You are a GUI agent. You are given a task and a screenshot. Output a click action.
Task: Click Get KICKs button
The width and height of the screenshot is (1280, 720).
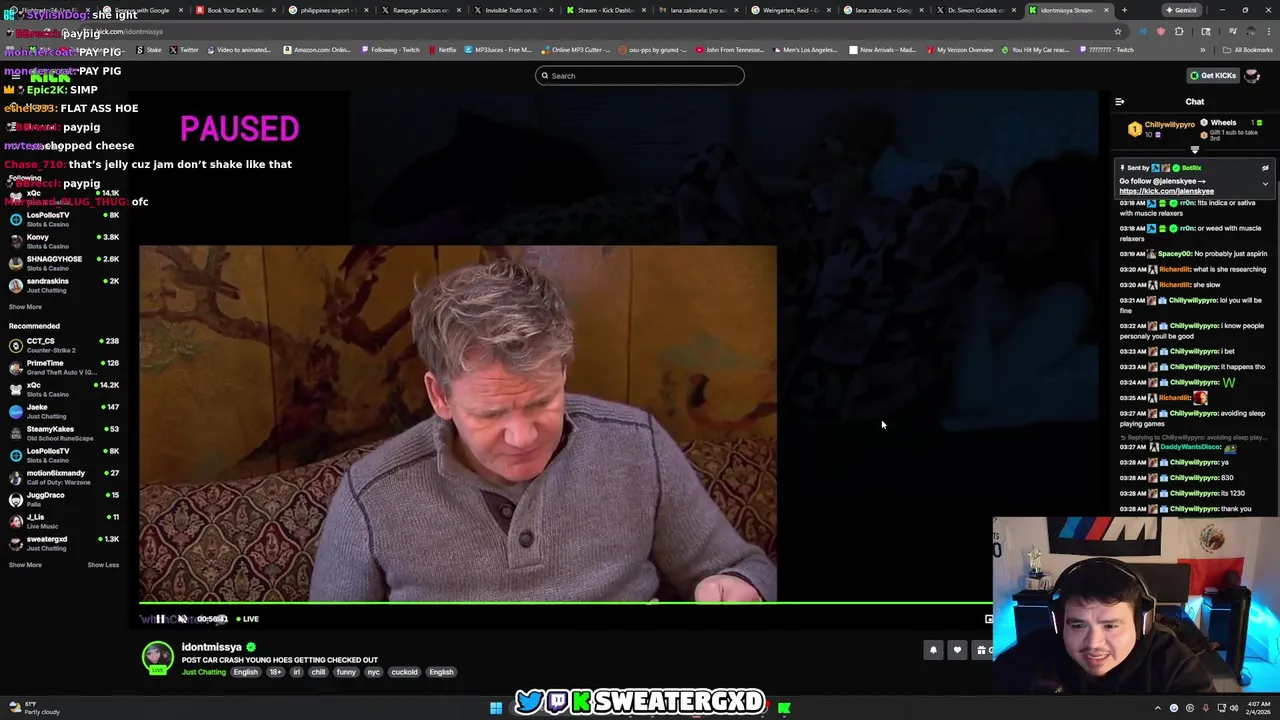click(1212, 75)
